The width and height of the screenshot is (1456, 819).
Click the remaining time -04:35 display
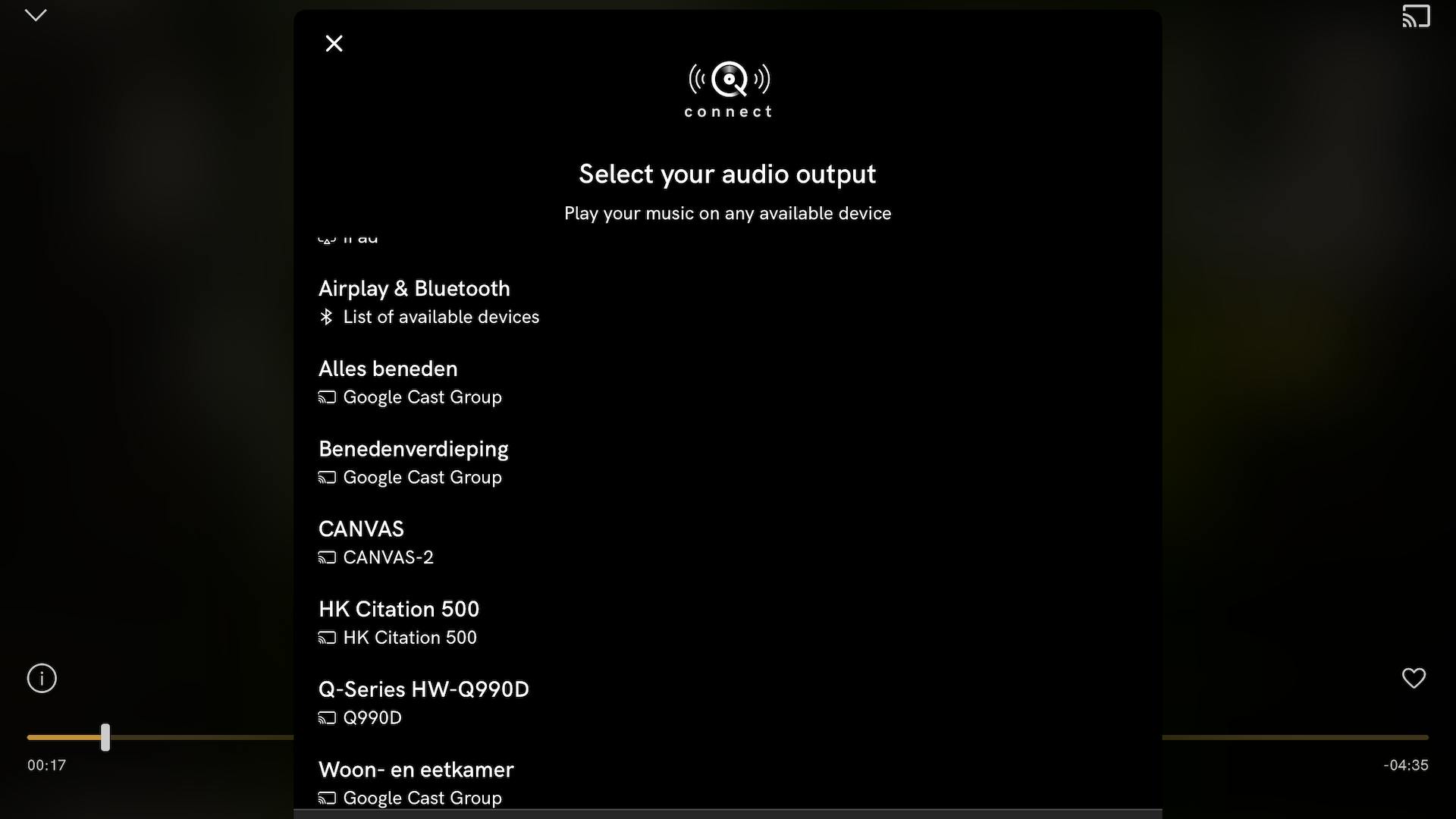1404,765
